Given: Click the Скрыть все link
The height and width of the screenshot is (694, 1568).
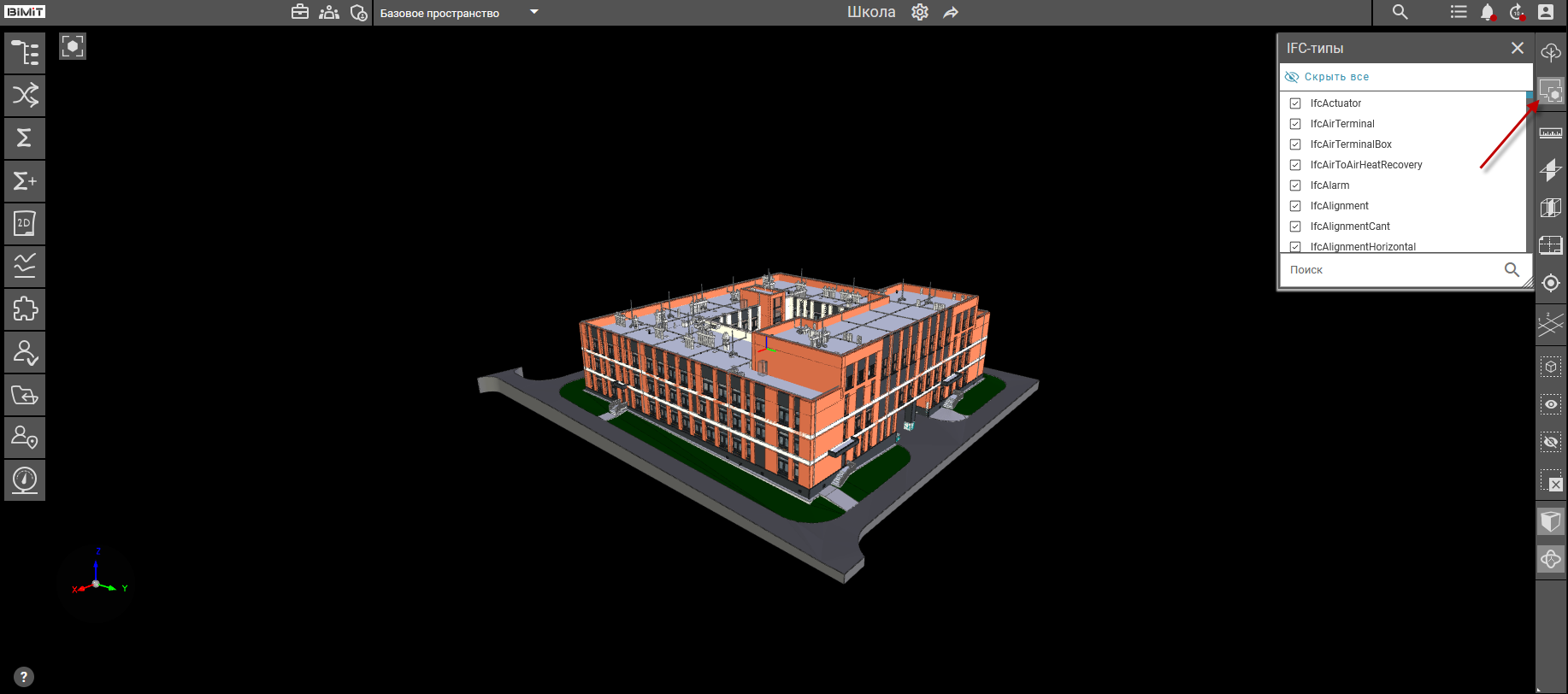Looking at the screenshot, I should tap(1335, 77).
